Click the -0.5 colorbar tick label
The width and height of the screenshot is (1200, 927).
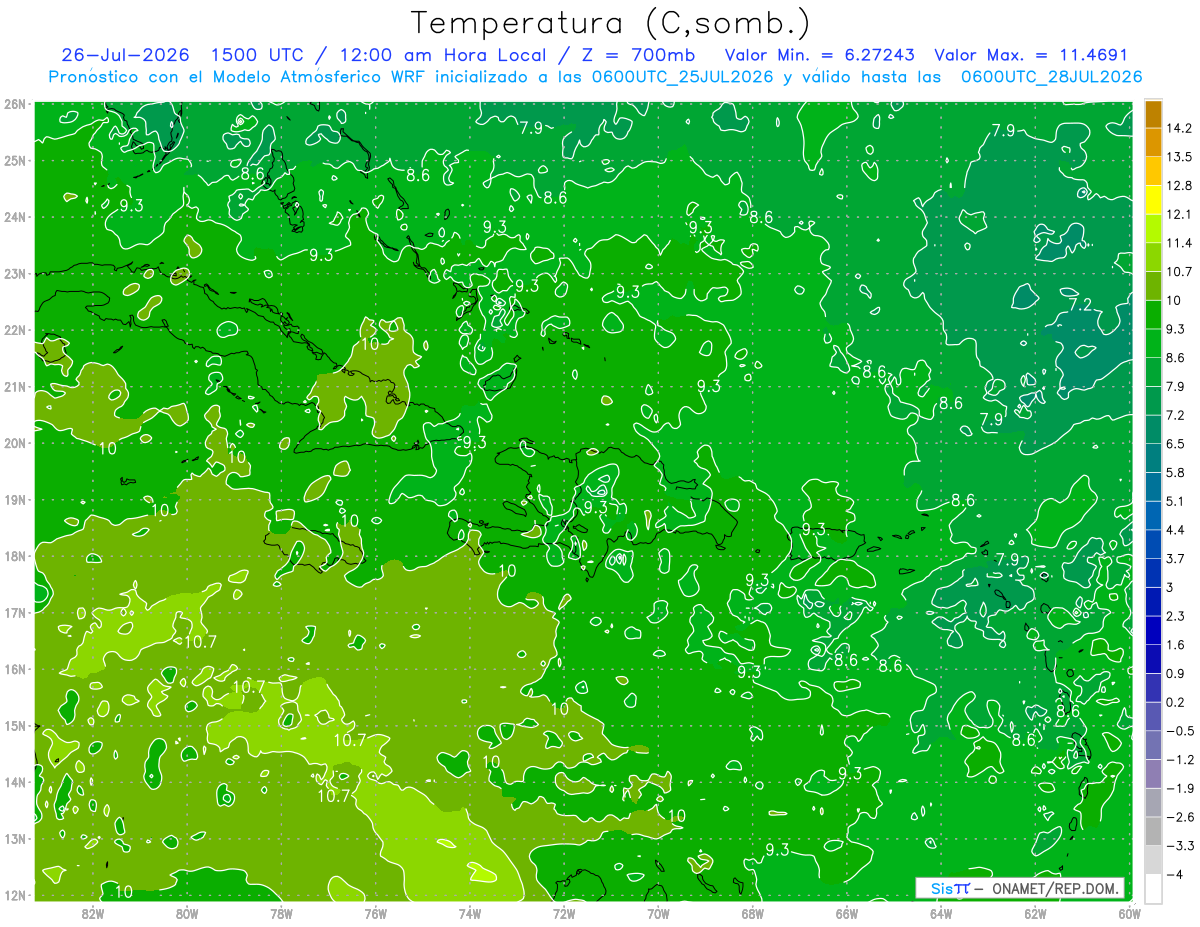pyautogui.click(x=1179, y=731)
